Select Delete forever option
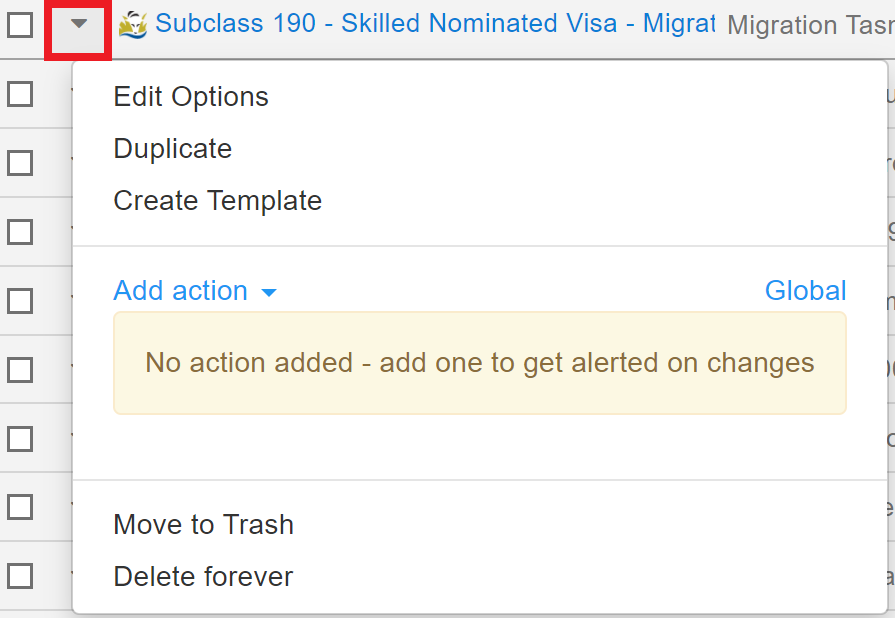 203,576
